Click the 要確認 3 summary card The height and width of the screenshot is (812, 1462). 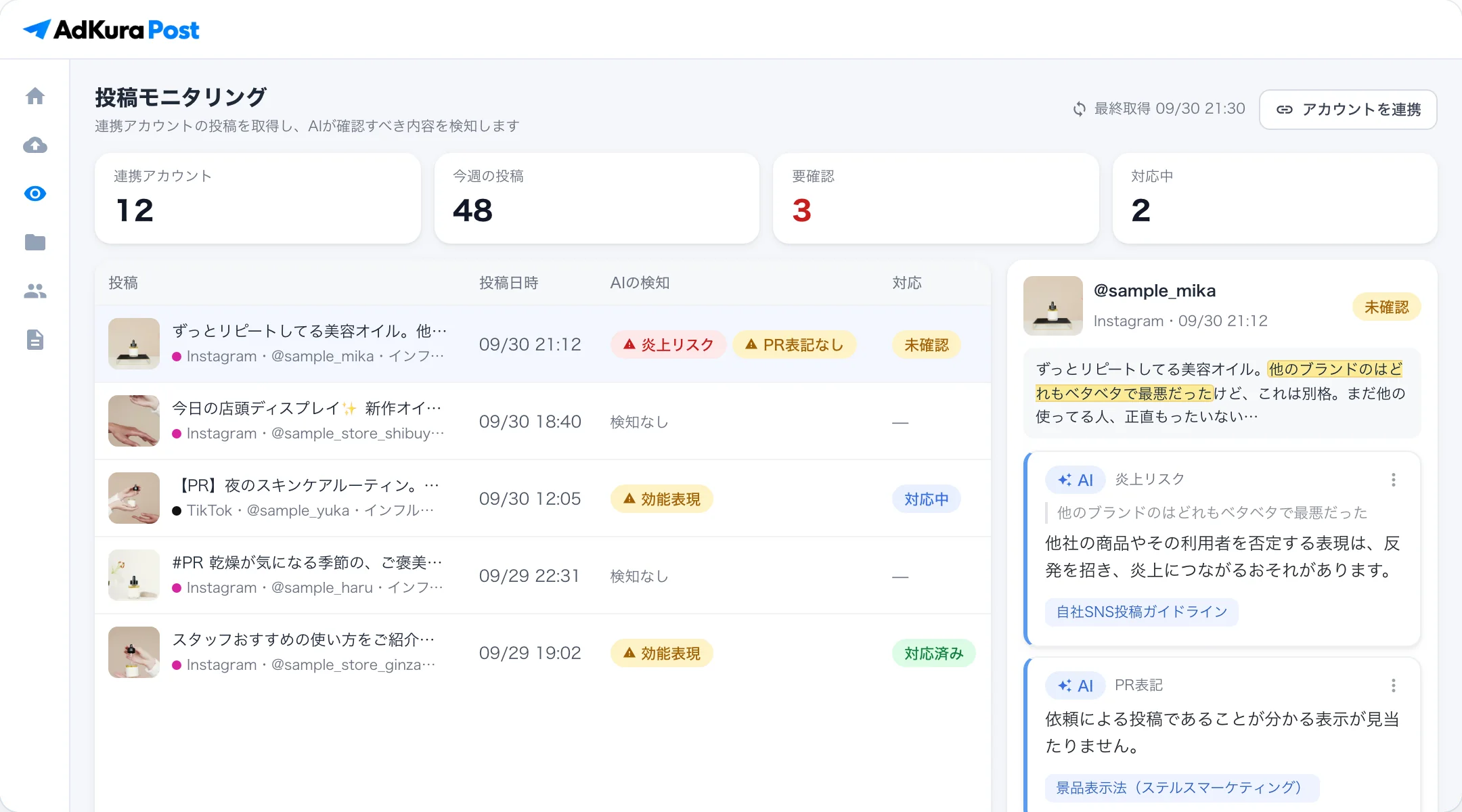tap(936, 198)
